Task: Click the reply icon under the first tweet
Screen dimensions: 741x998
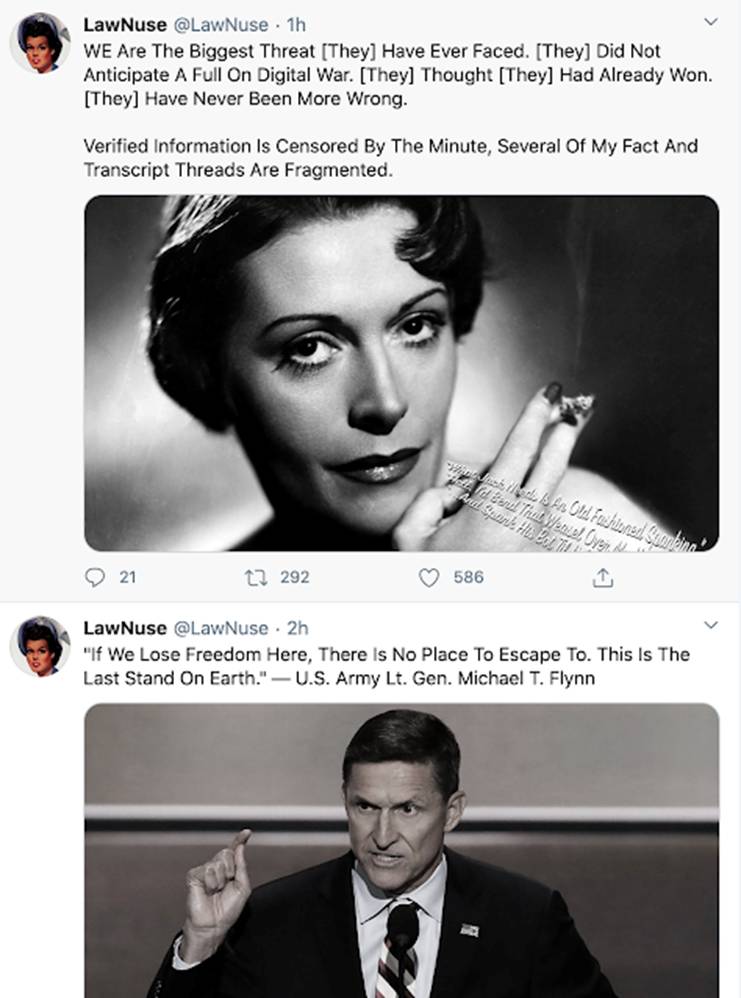Action: click(95, 577)
